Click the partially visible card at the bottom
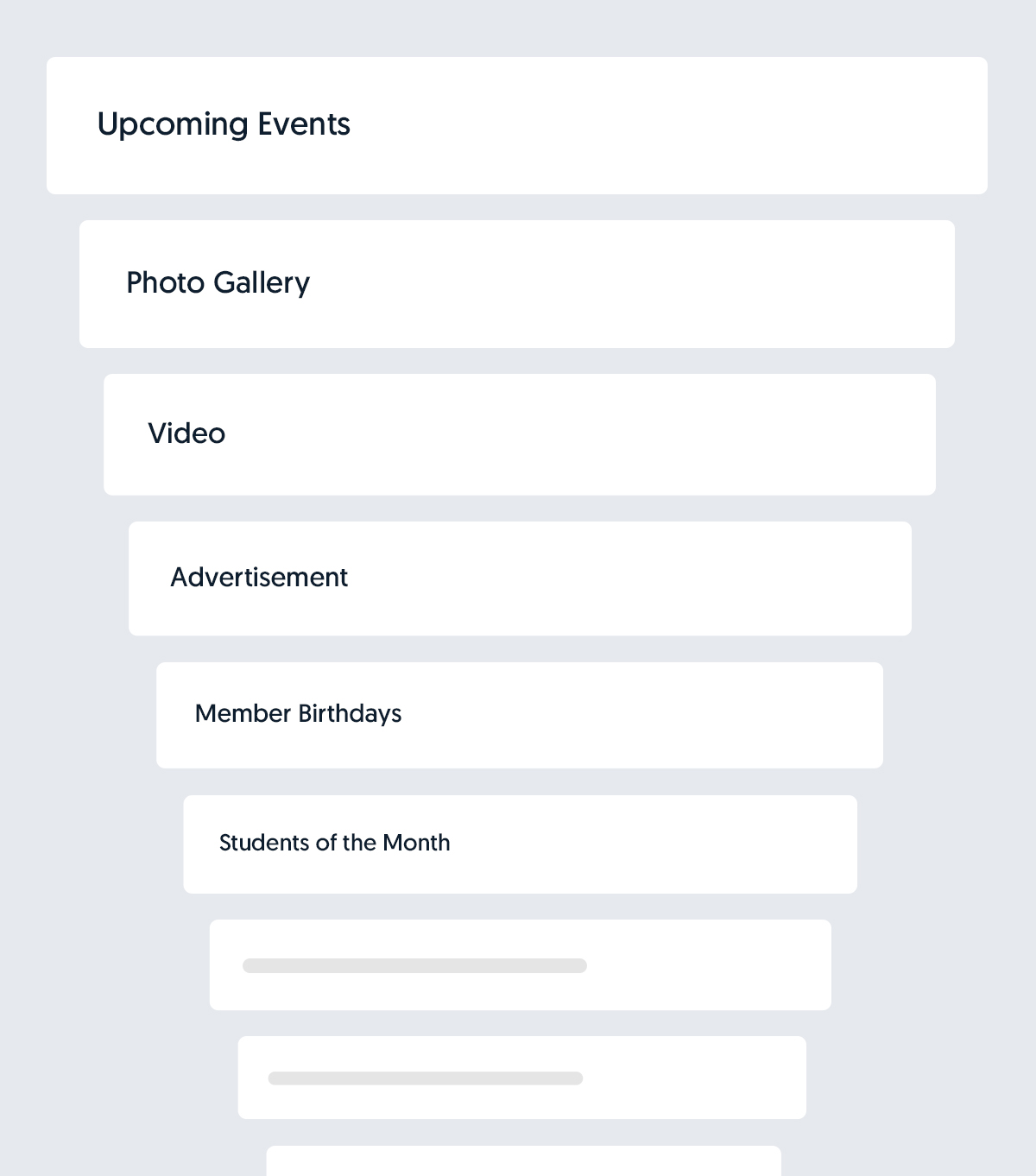Screen dimensions: 1036x1176 tap(523, 1161)
